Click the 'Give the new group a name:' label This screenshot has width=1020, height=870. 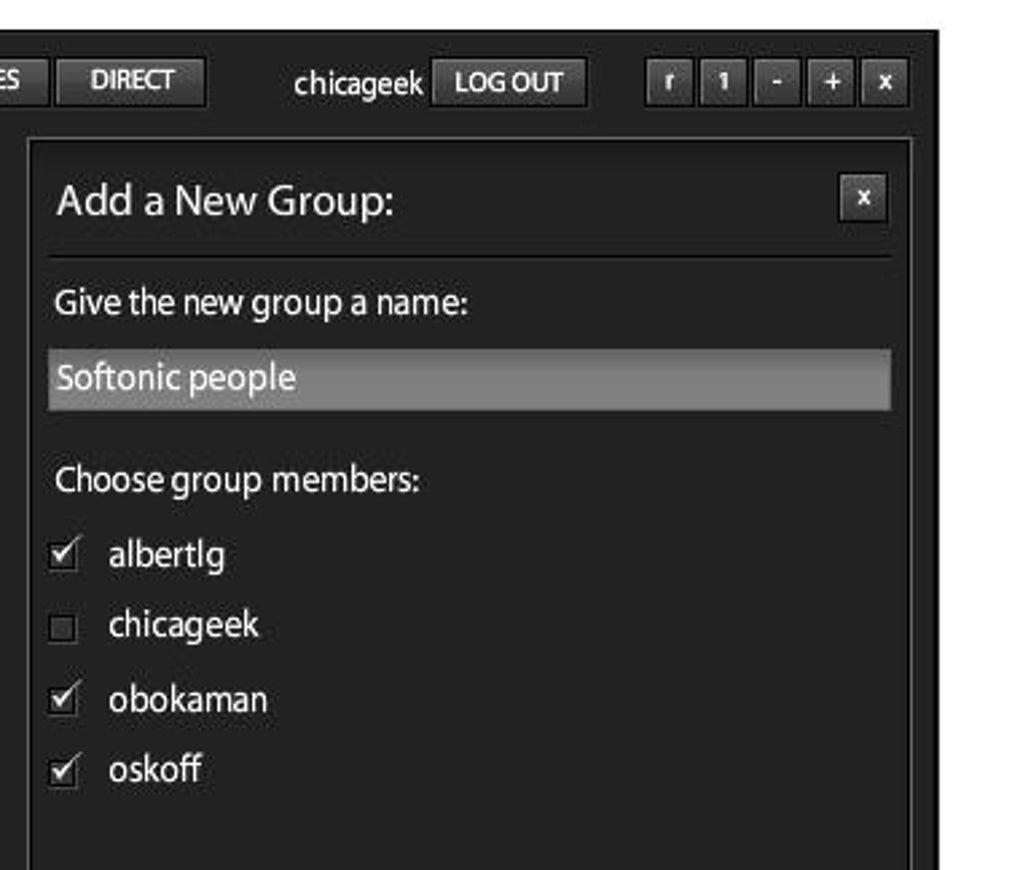coord(261,304)
